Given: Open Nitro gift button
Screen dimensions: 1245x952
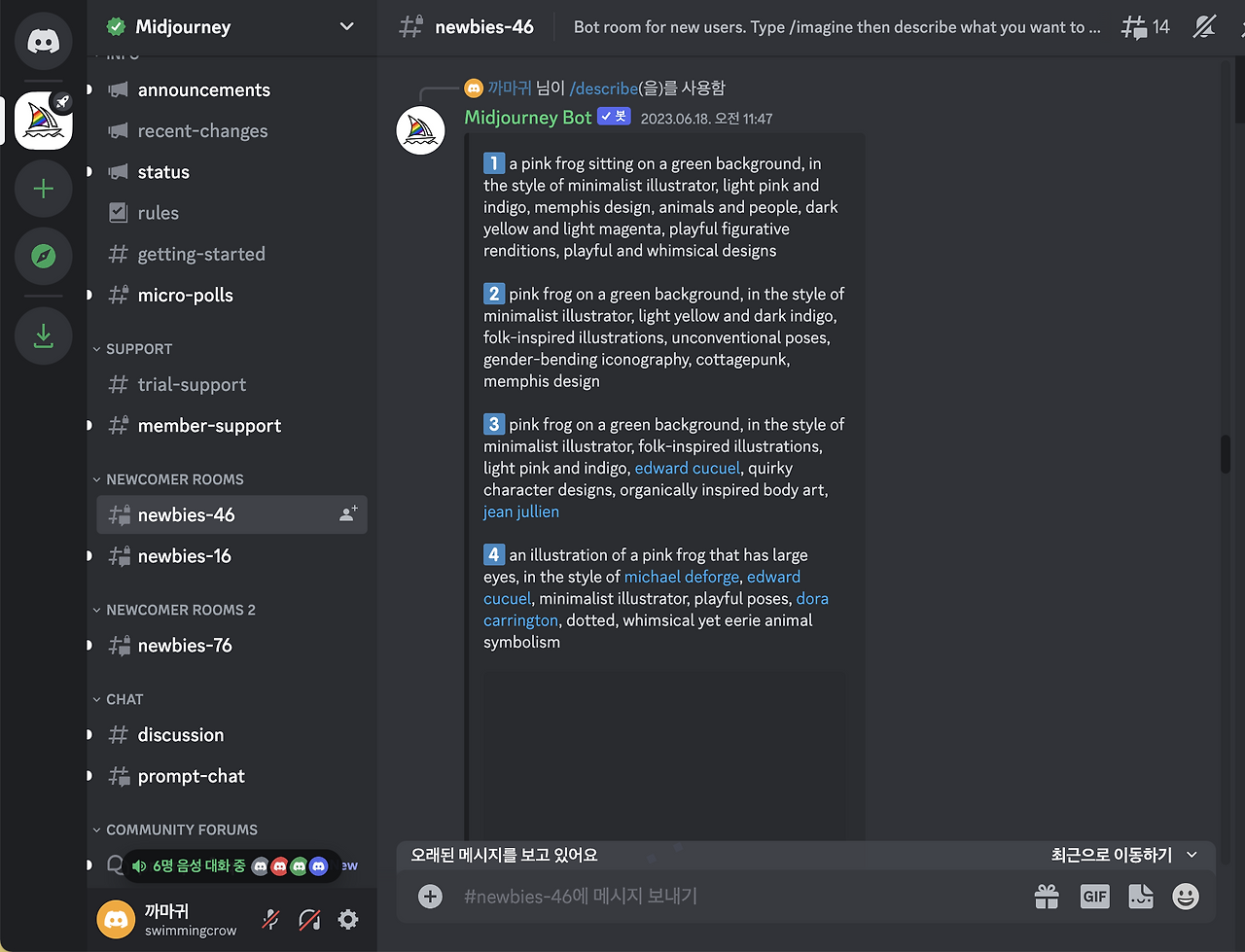Looking at the screenshot, I should click(1047, 897).
